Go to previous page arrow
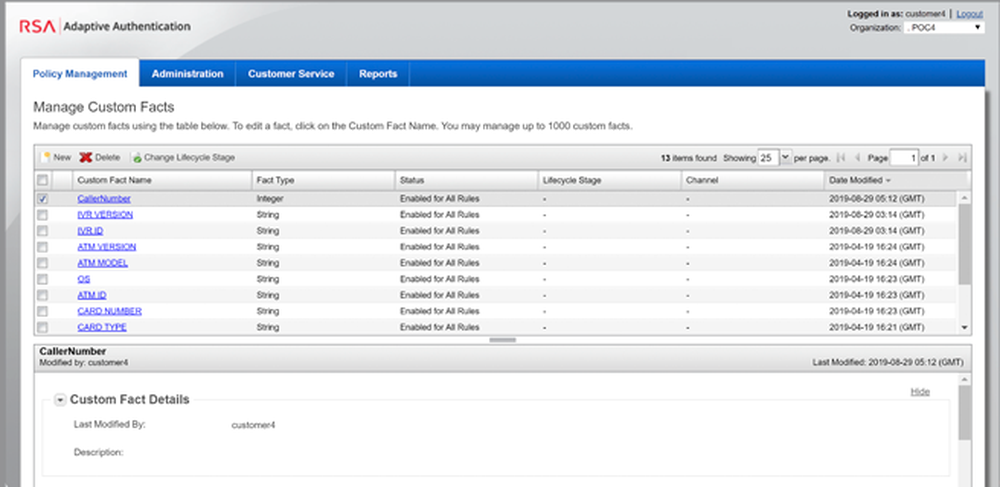Screen dimensions: 1000x487 pyautogui.click(x=858, y=157)
